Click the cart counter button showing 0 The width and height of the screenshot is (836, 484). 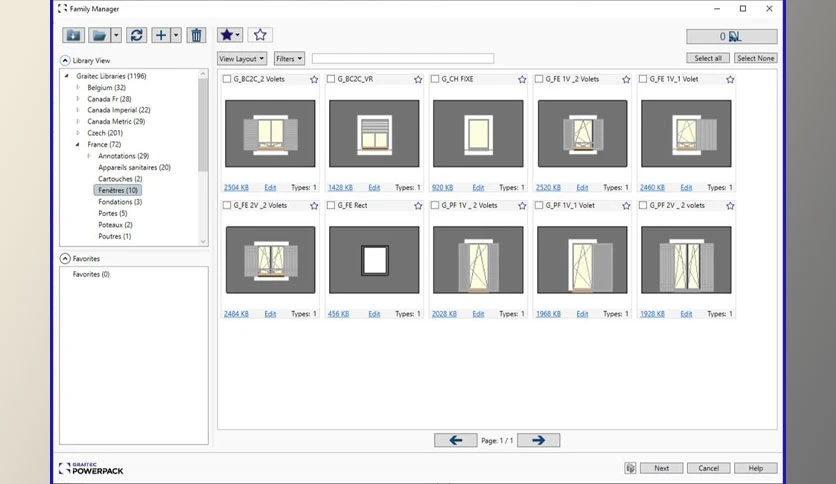(x=732, y=36)
